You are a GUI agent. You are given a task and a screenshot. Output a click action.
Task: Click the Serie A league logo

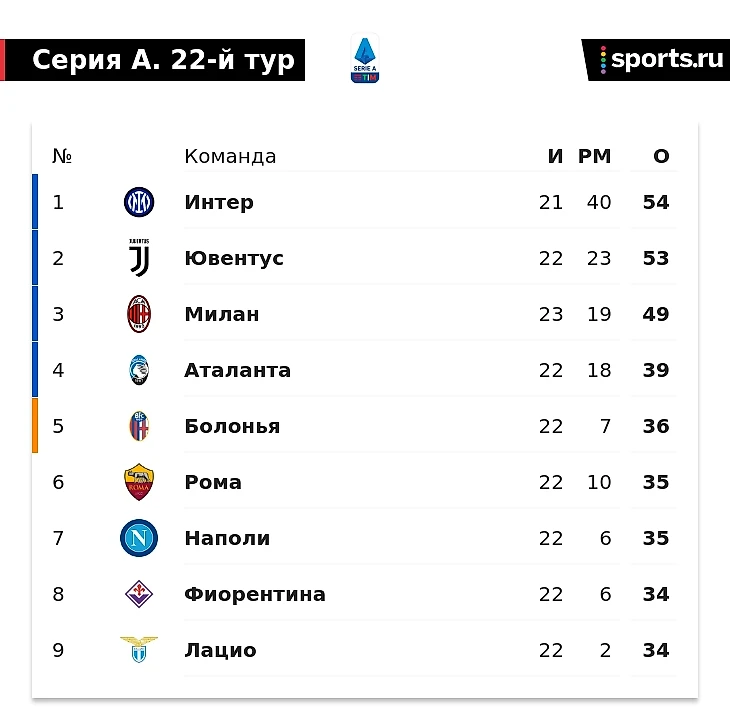tap(365, 60)
